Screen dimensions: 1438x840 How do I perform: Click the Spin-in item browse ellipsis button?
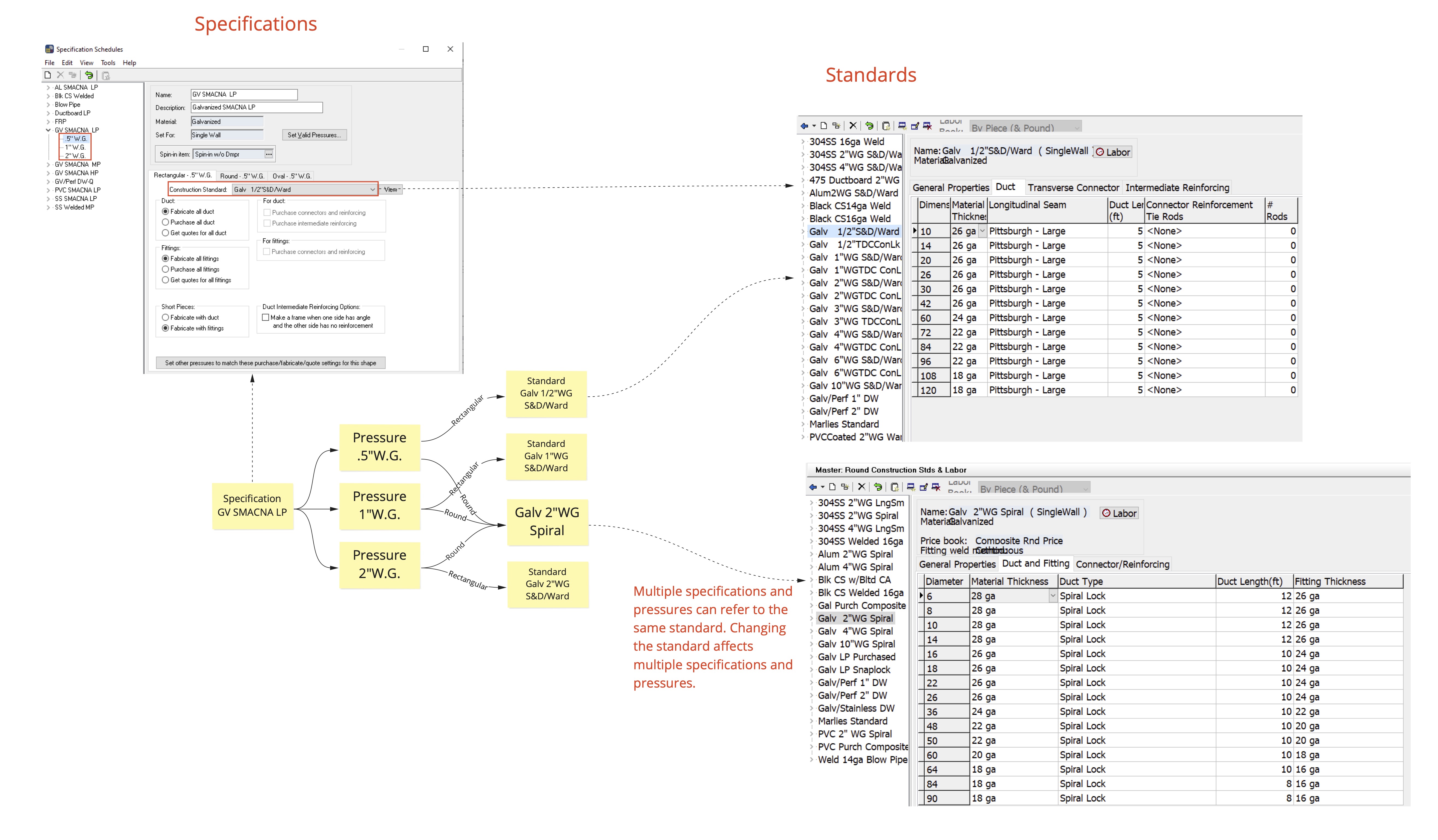coord(269,154)
